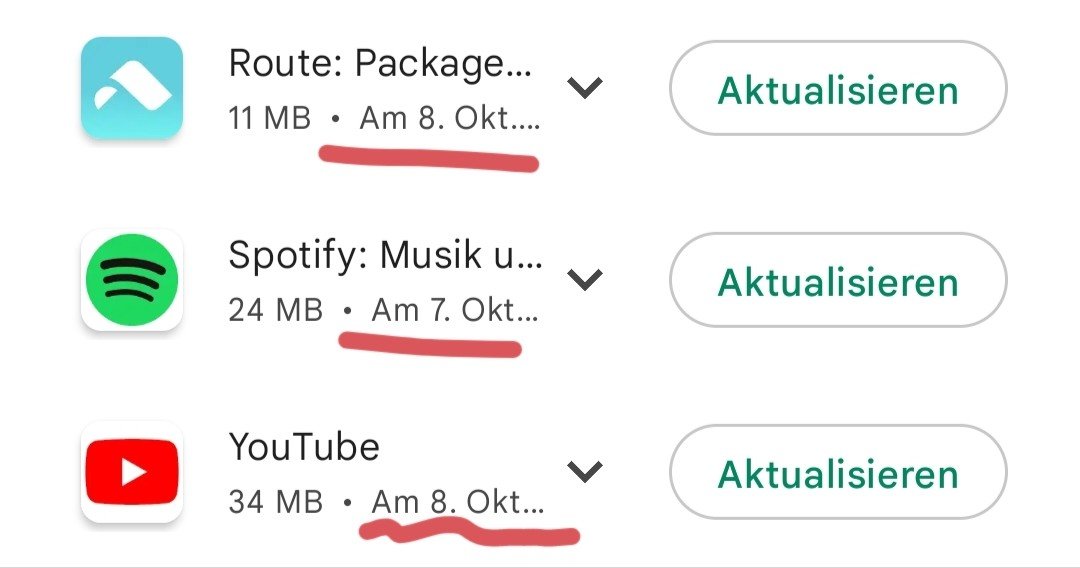Screen dimensions: 1080x568
Task: Click Route's Am 8. Okt… date text
Action: [450, 118]
